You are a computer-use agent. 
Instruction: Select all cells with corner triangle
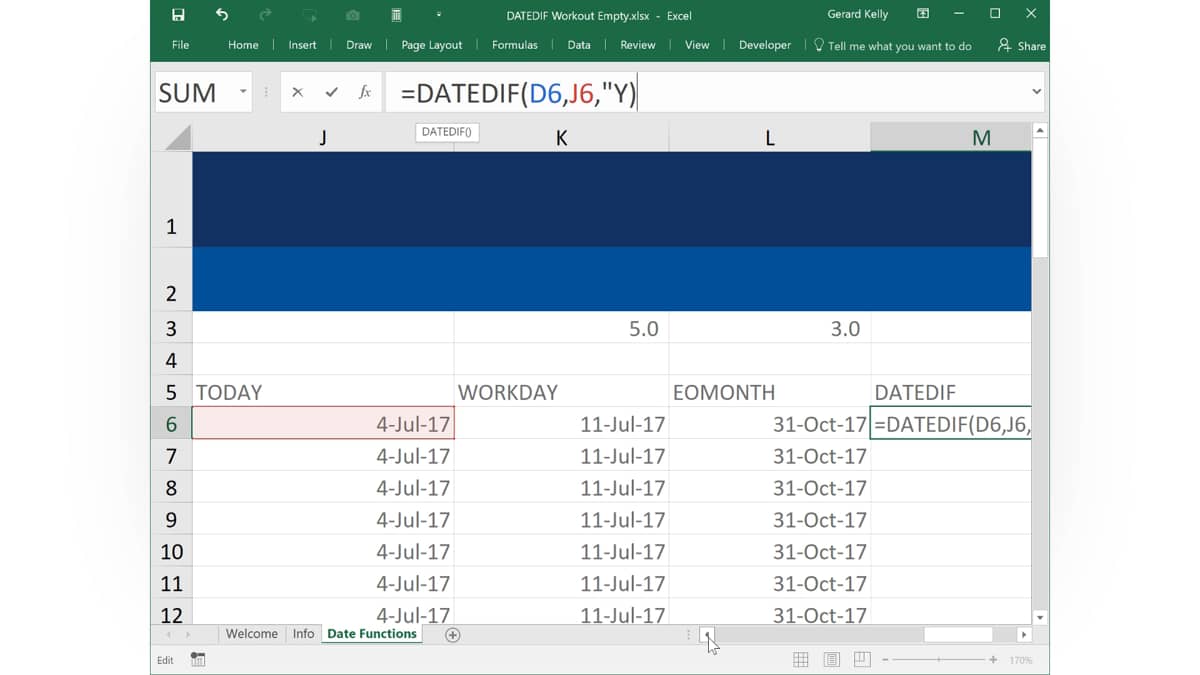click(177, 137)
